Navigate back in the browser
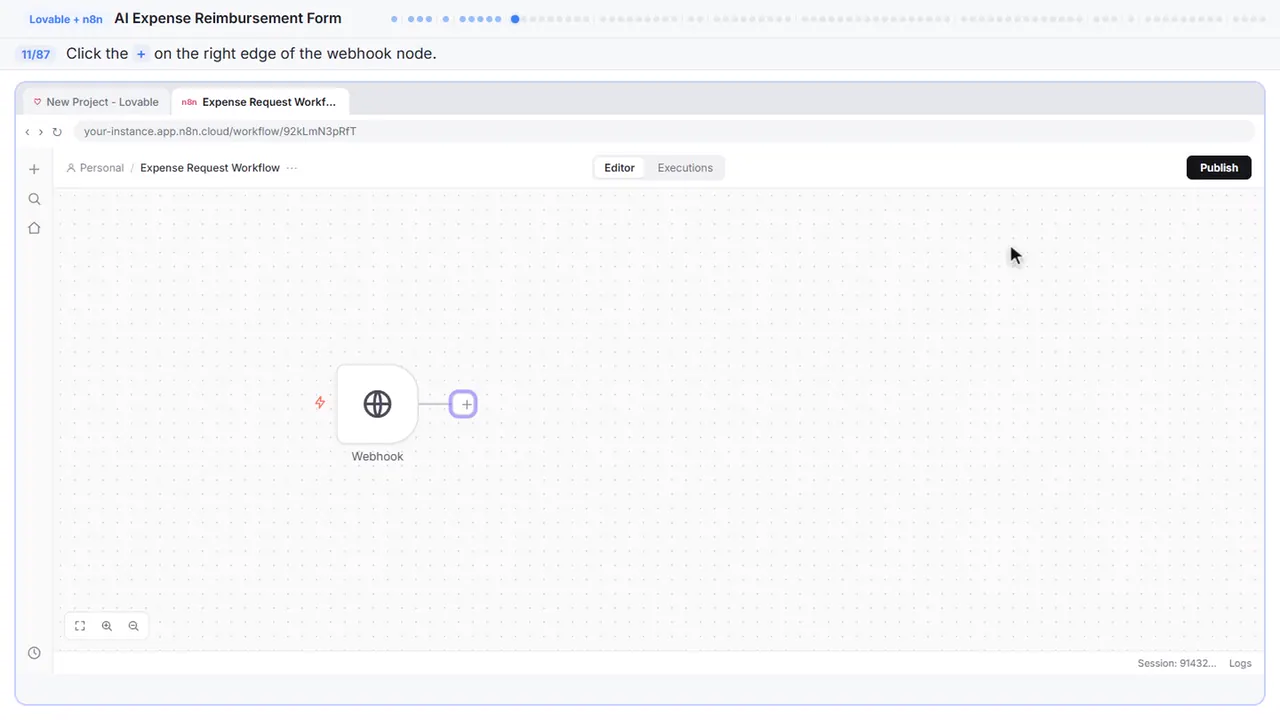Screen dimensions: 1280x720 (27, 132)
